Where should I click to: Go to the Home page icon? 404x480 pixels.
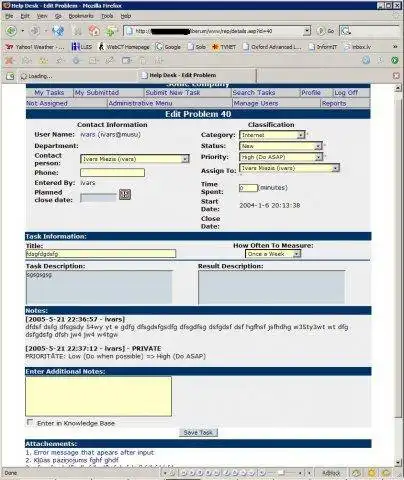(94, 31)
